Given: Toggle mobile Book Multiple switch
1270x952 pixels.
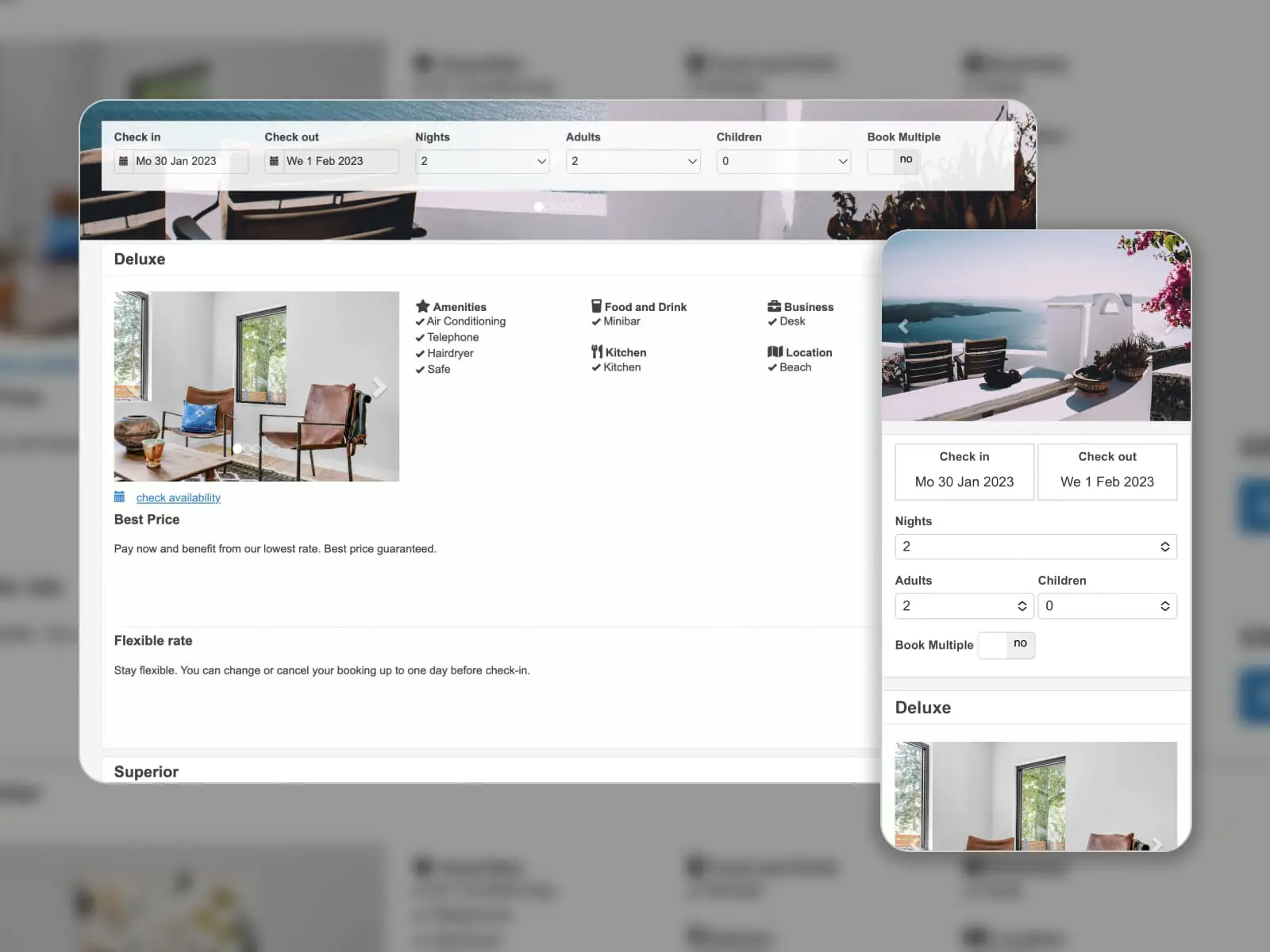Looking at the screenshot, I should point(1006,645).
